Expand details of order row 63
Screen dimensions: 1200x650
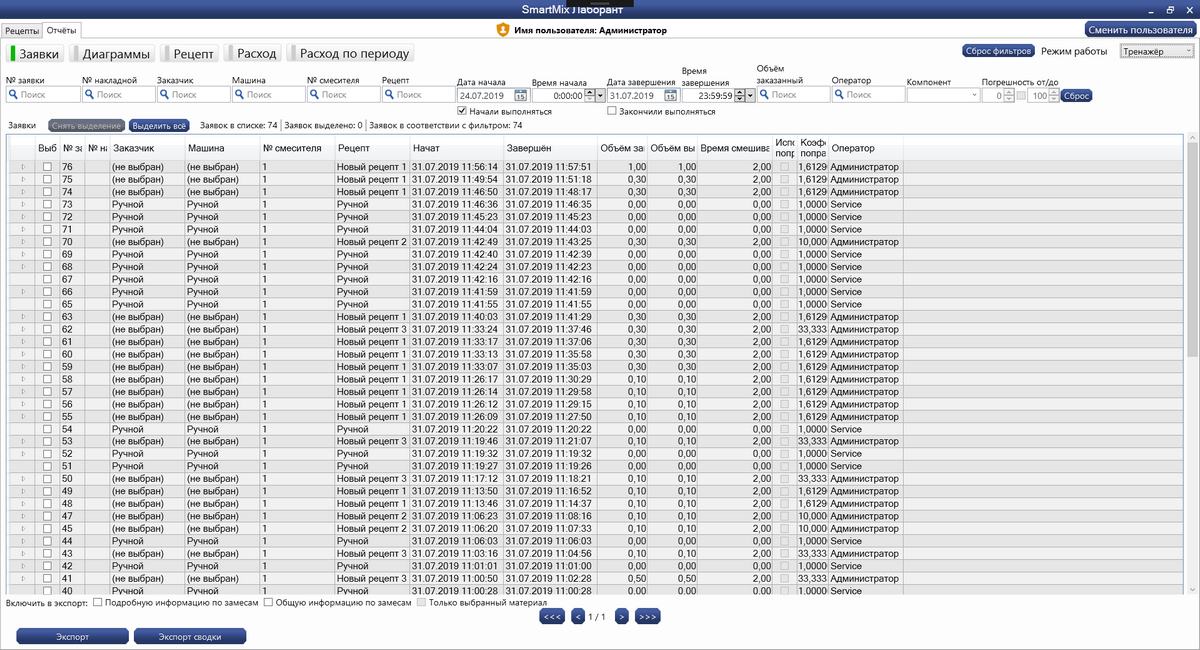[23, 317]
